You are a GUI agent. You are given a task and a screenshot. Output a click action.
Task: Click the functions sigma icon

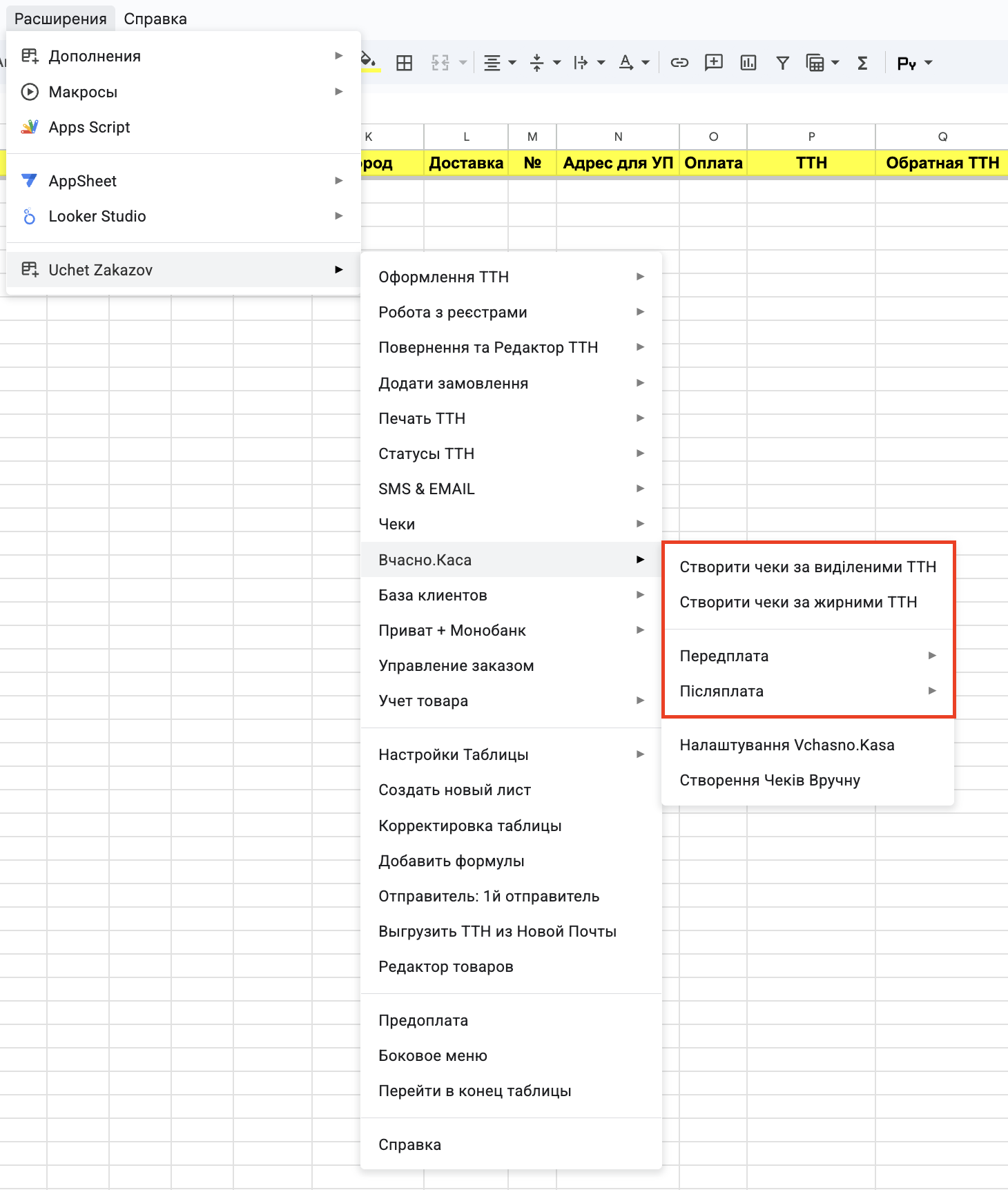tap(862, 64)
